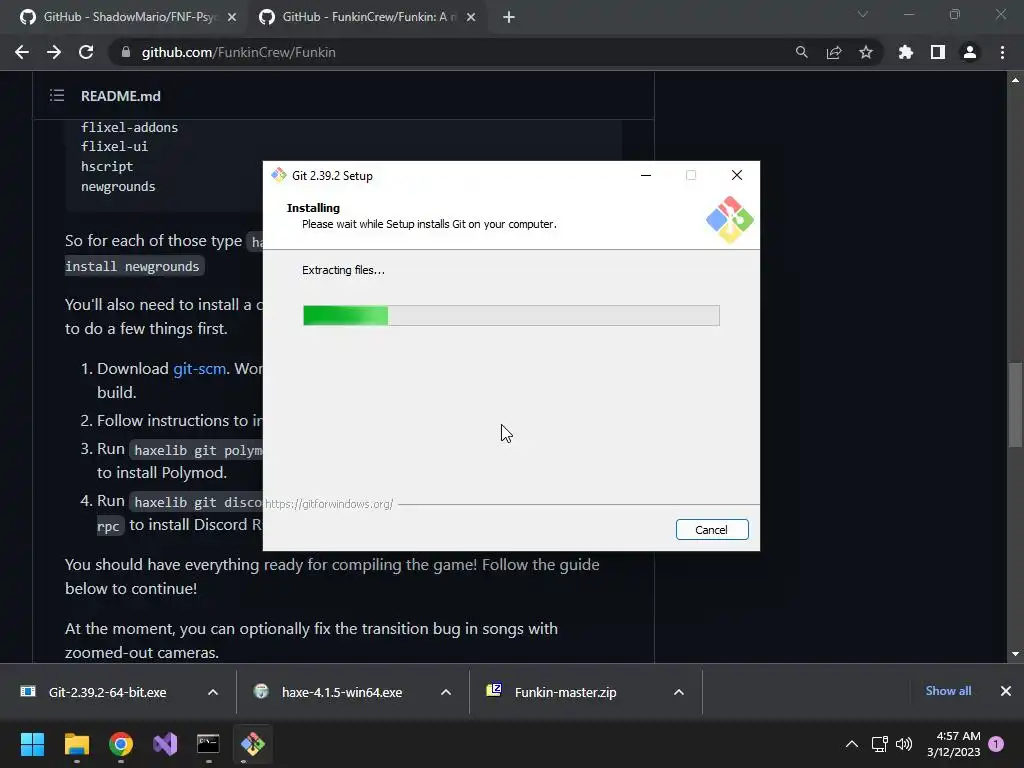Image resolution: width=1024 pixels, height=768 pixels.
Task: Open Visual Studio from the taskbar
Action: coord(165,744)
